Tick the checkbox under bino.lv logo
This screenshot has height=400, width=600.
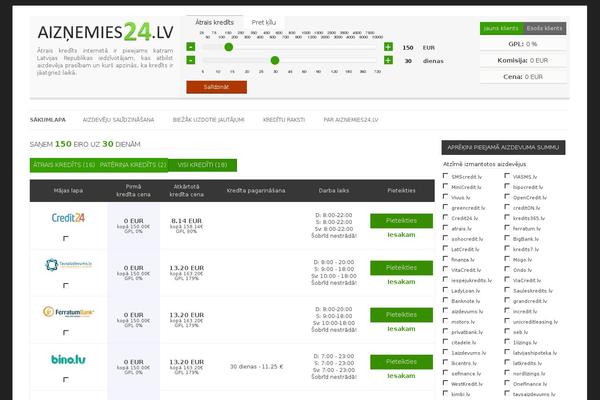point(65,380)
